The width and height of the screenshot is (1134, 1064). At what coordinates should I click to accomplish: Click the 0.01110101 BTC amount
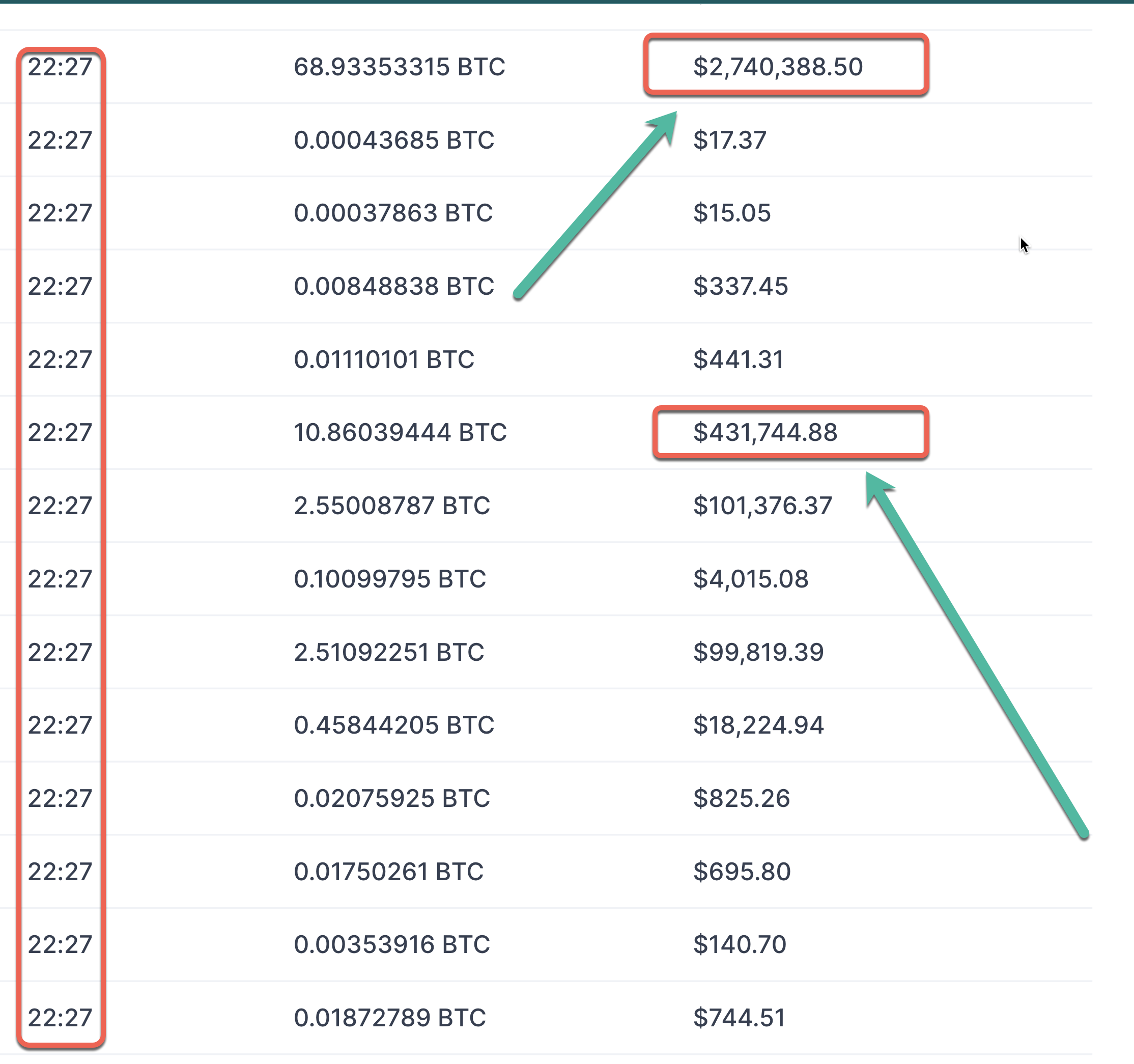click(384, 359)
